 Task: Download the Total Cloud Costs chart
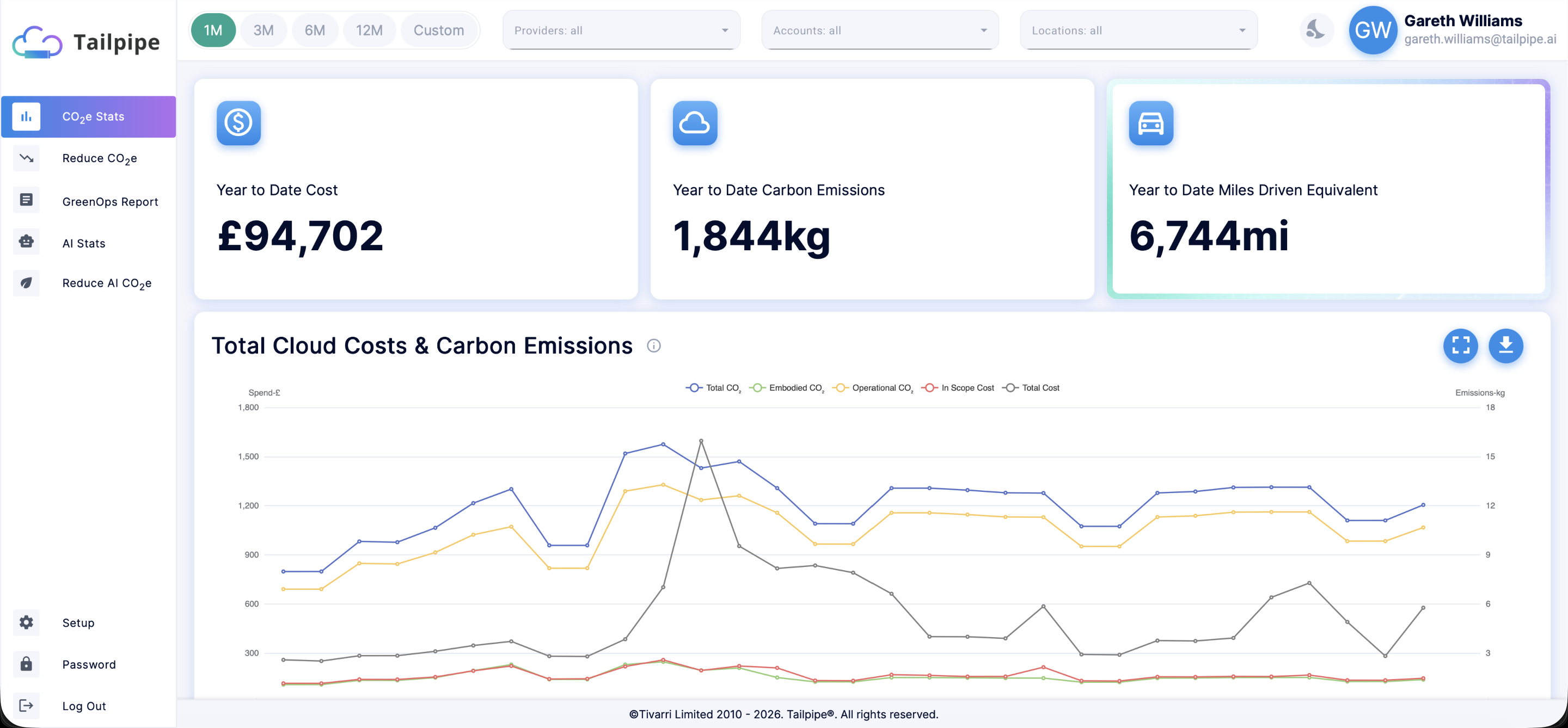point(1506,346)
